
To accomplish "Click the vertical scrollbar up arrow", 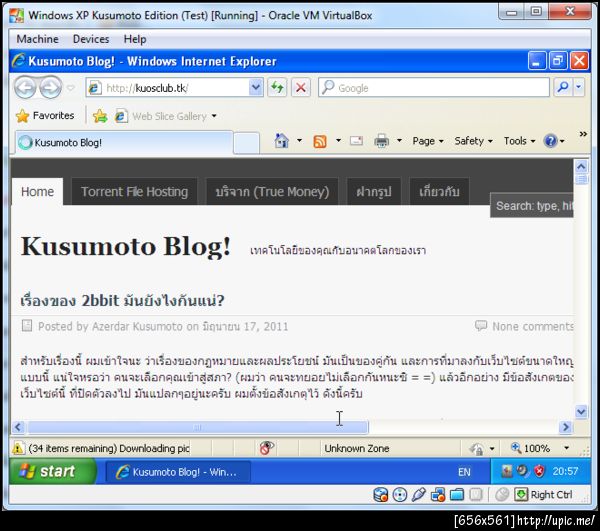I will click(x=581, y=166).
